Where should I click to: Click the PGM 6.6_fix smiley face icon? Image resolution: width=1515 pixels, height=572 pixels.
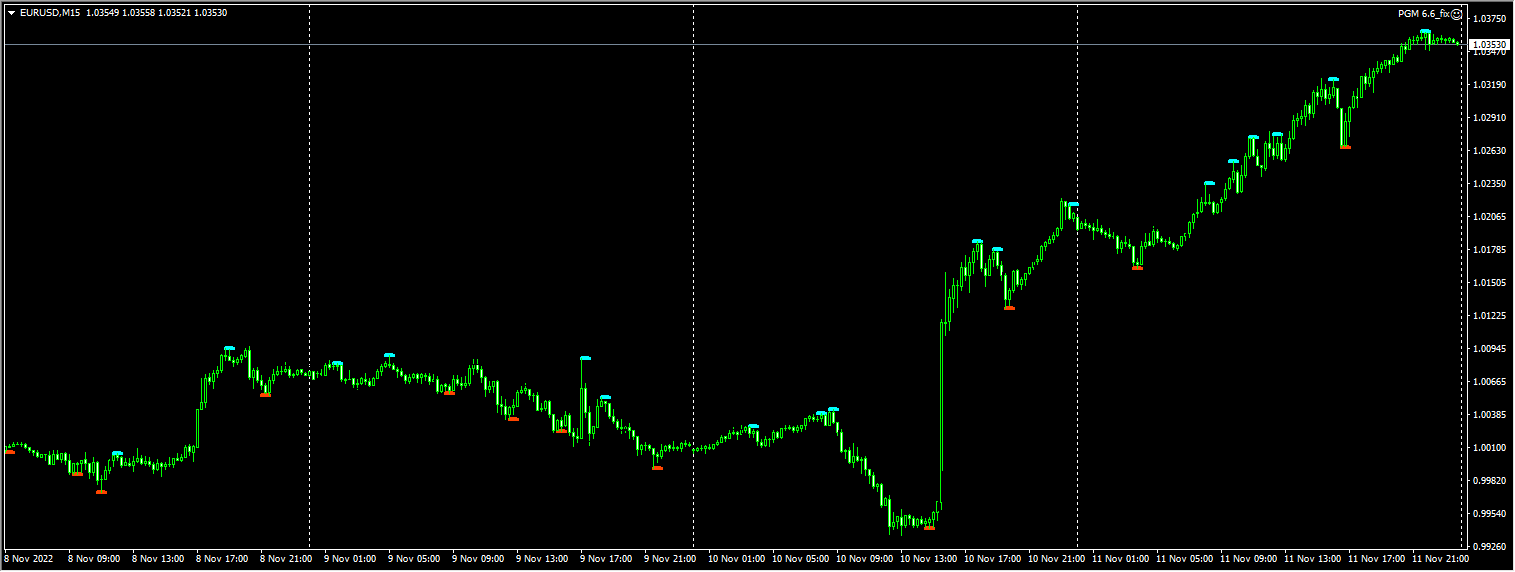1456,14
